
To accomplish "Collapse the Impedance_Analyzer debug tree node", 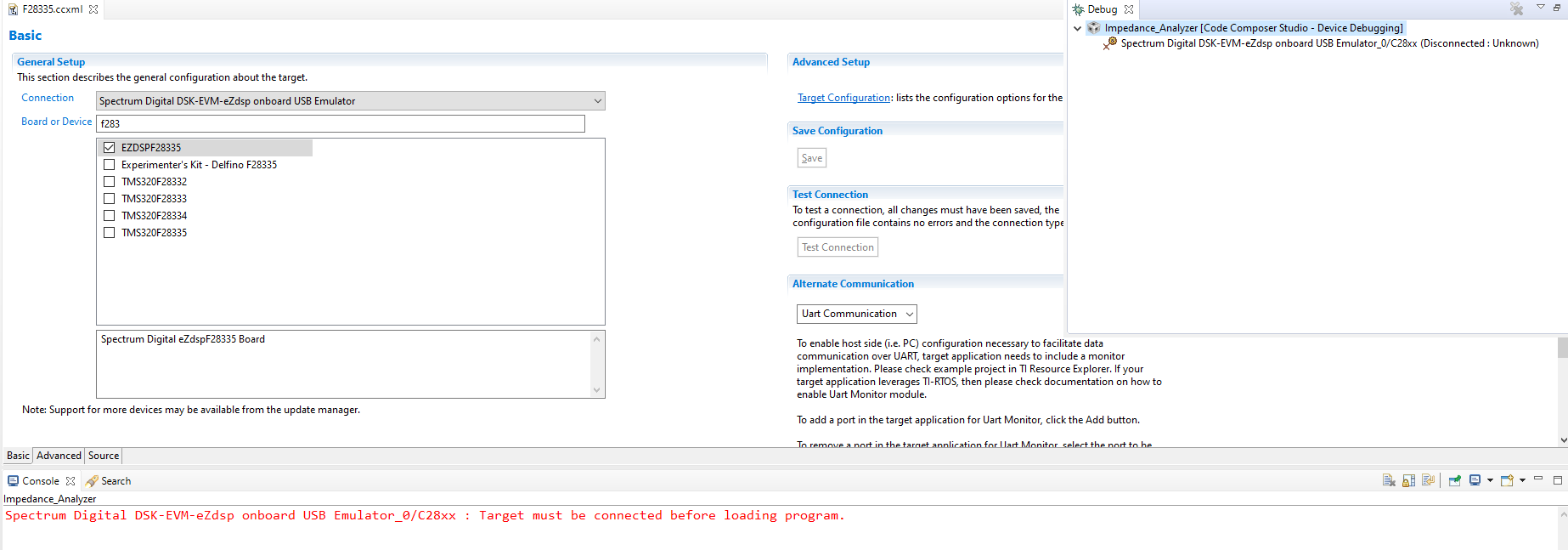I will pyautogui.click(x=1077, y=28).
